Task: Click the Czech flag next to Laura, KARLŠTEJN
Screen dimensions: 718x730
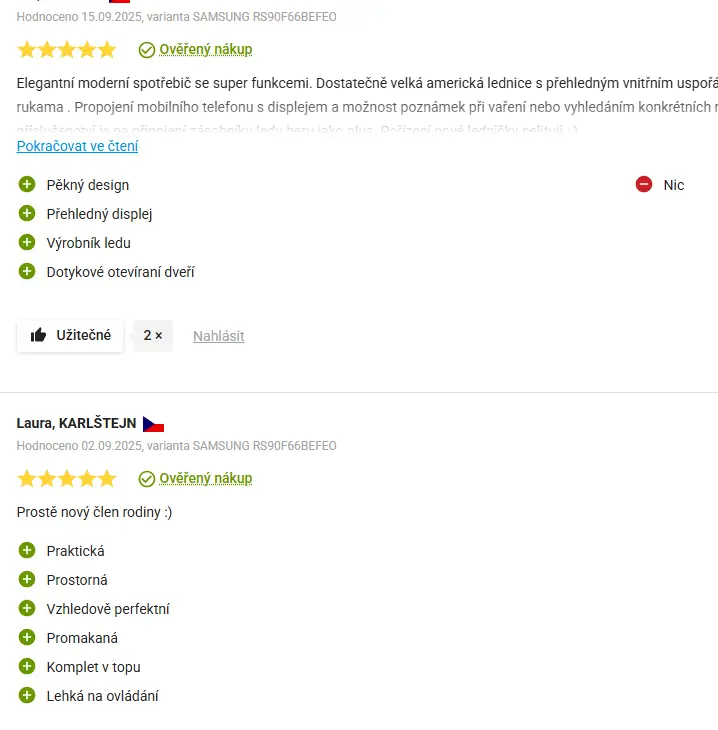Action: pyautogui.click(x=153, y=424)
